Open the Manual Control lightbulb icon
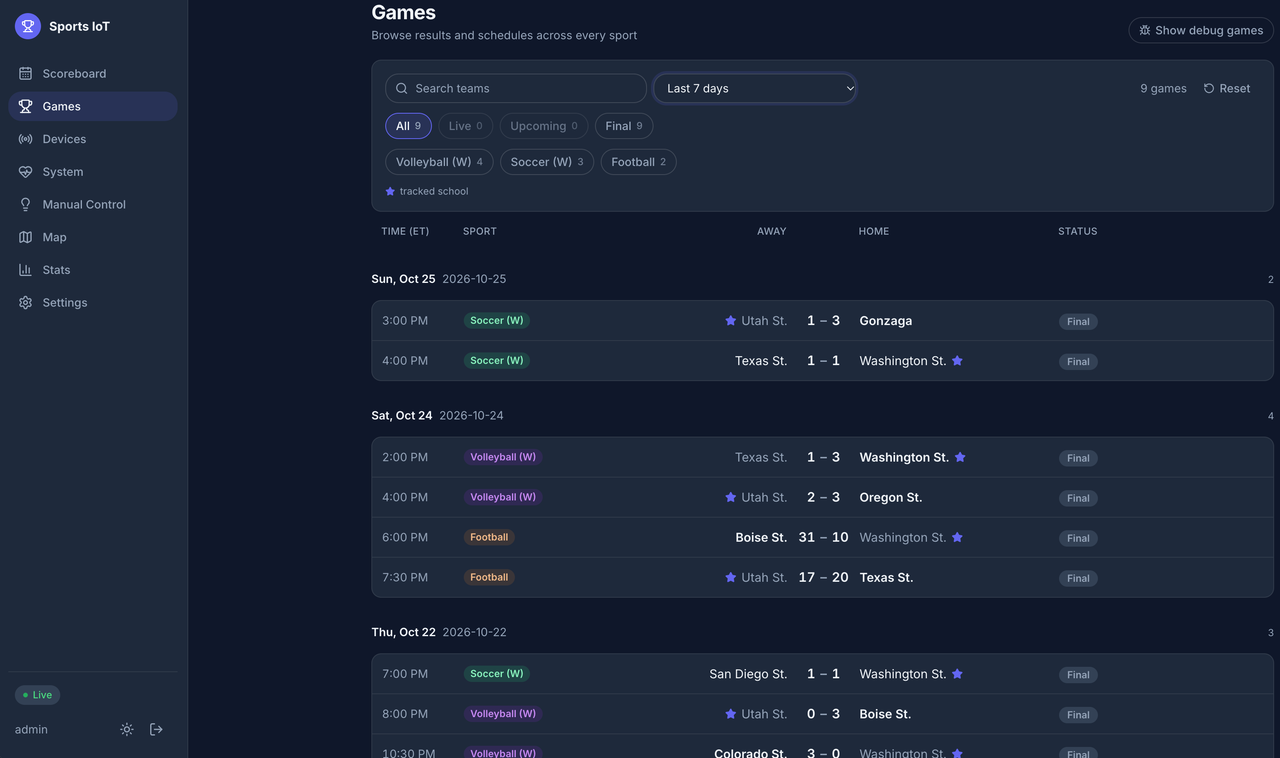 pyautogui.click(x=25, y=204)
